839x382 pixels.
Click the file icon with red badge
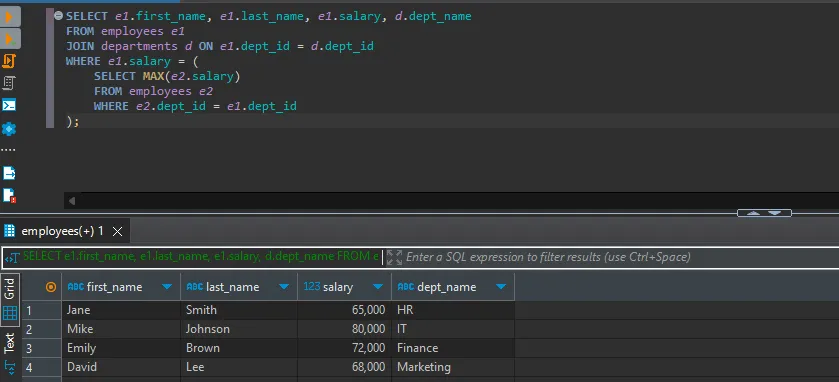pos(9,196)
